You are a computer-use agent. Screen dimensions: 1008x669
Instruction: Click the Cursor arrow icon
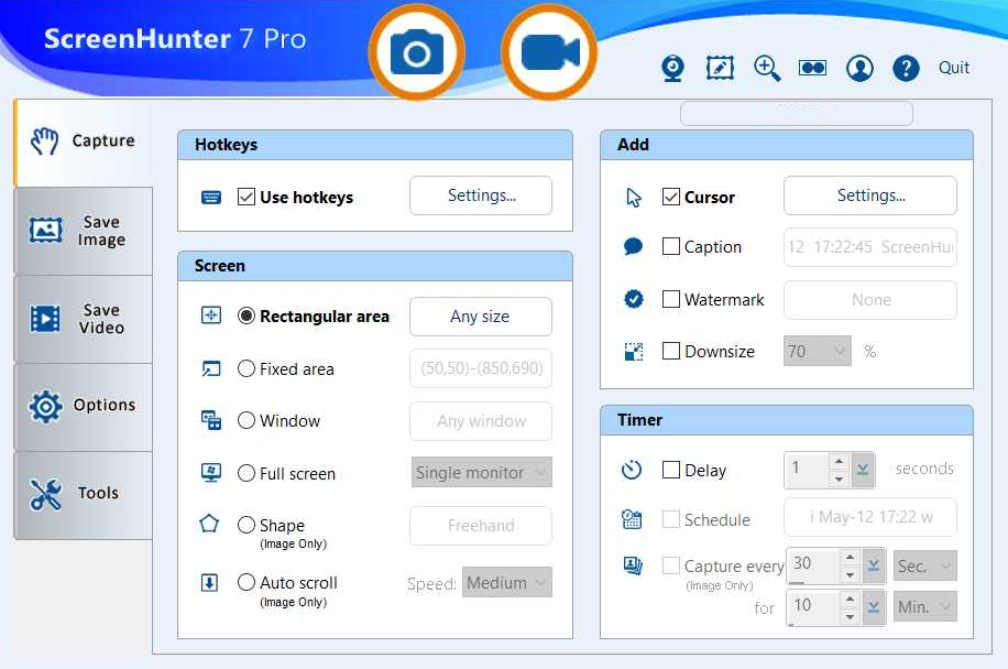tap(634, 197)
